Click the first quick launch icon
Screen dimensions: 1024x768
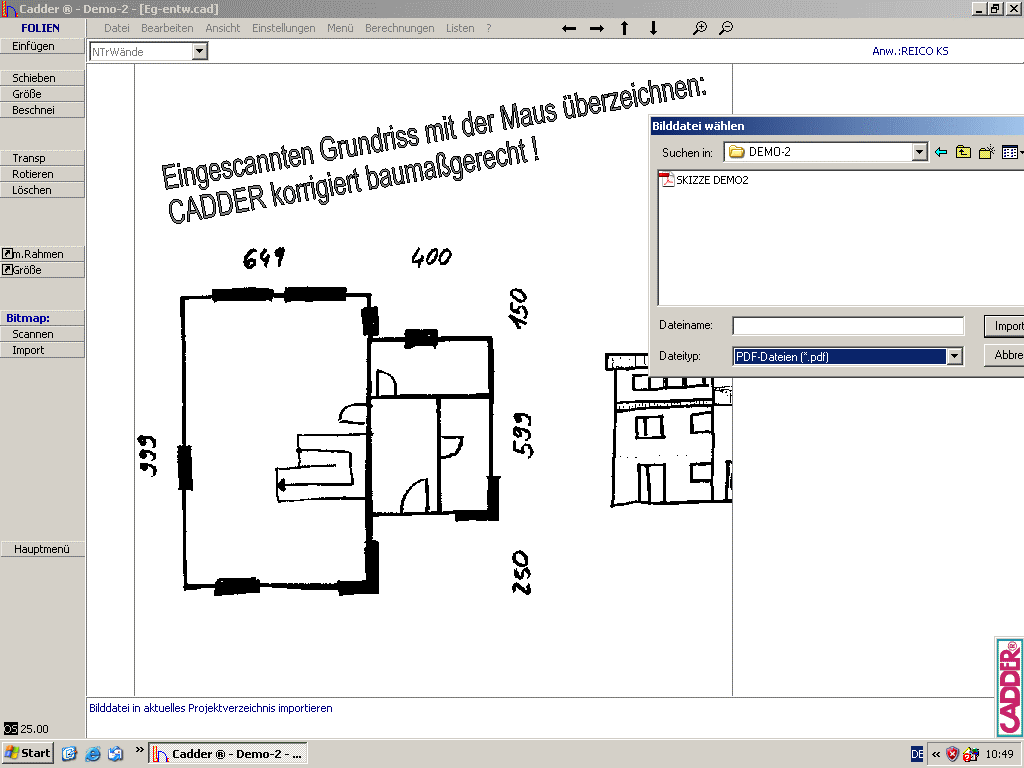coord(69,754)
